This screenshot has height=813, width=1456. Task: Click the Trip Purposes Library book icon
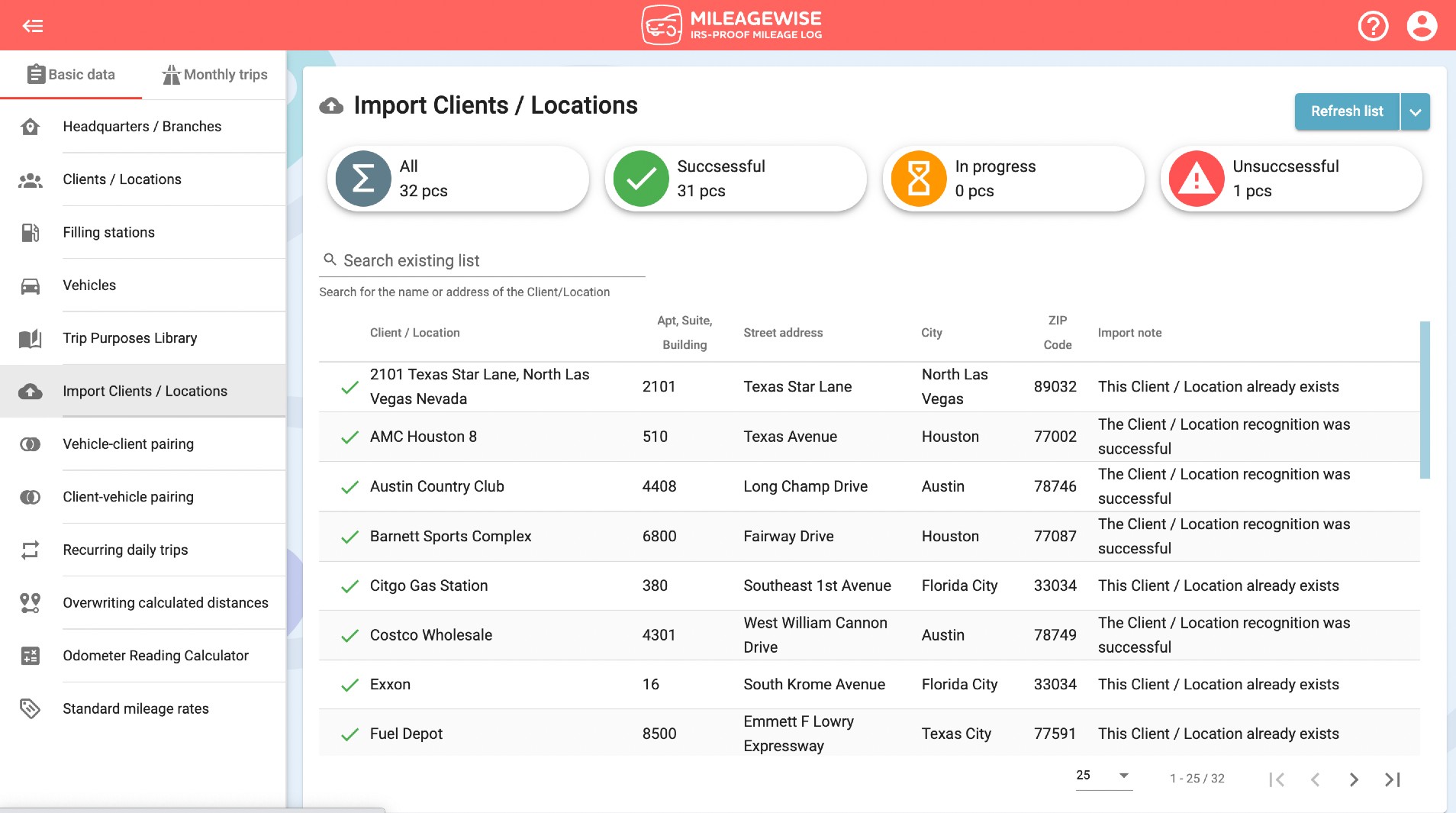click(30, 339)
